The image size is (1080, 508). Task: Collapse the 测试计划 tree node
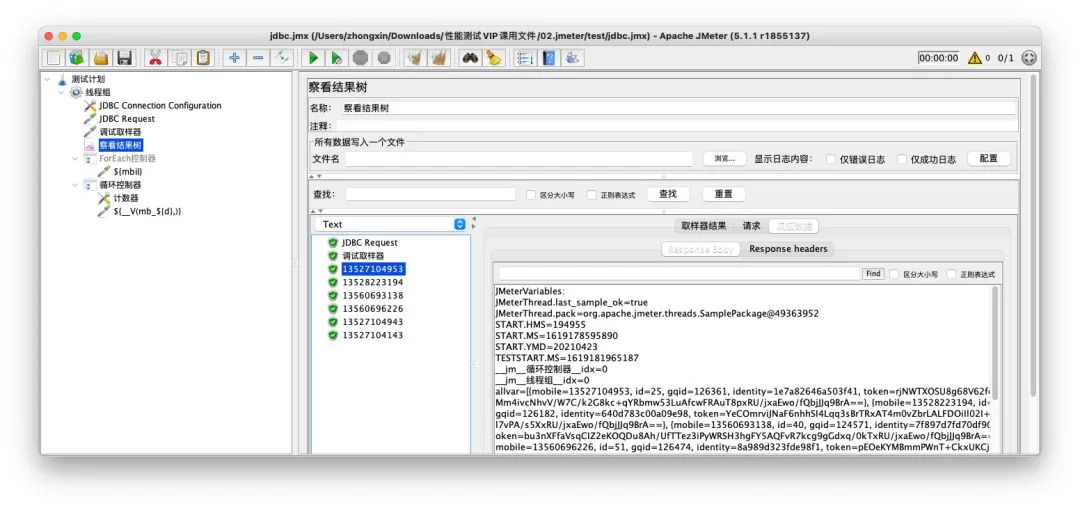pyautogui.click(x=47, y=79)
